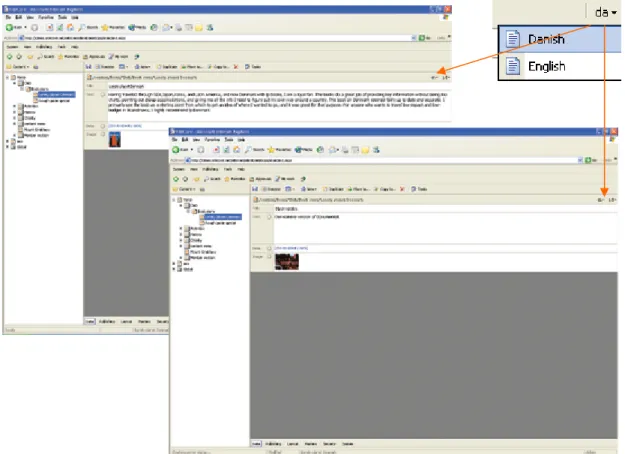Image resolution: width=625 pixels, height=454 pixels.
Task: Switch to Publishing tab in front window
Action: click(x=273, y=444)
